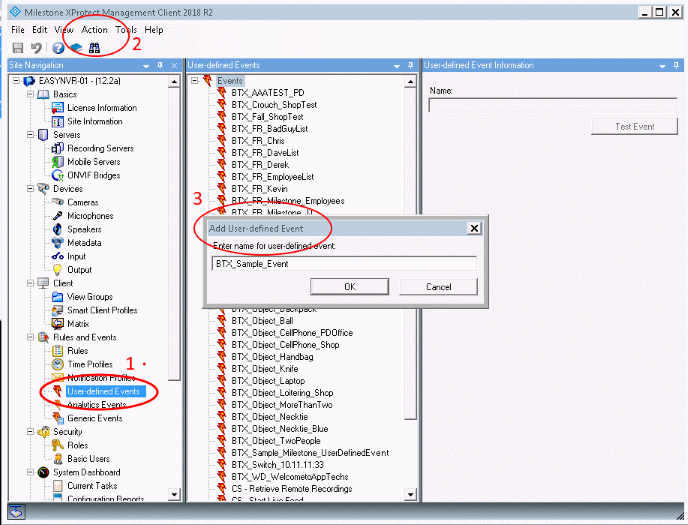This screenshot has height=525, width=688.
Task: Click the Output lightbulb icon
Action: click(x=57, y=270)
